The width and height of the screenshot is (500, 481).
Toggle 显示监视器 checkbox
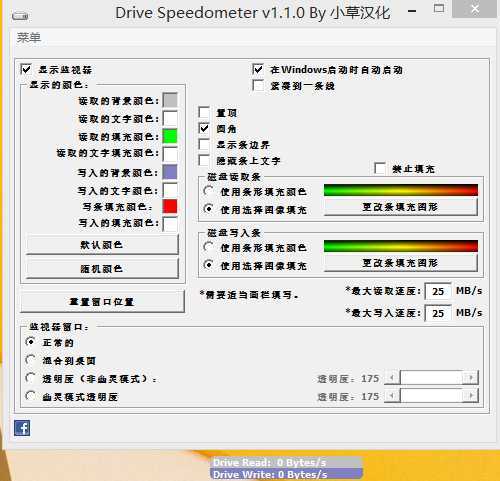tap(26, 69)
